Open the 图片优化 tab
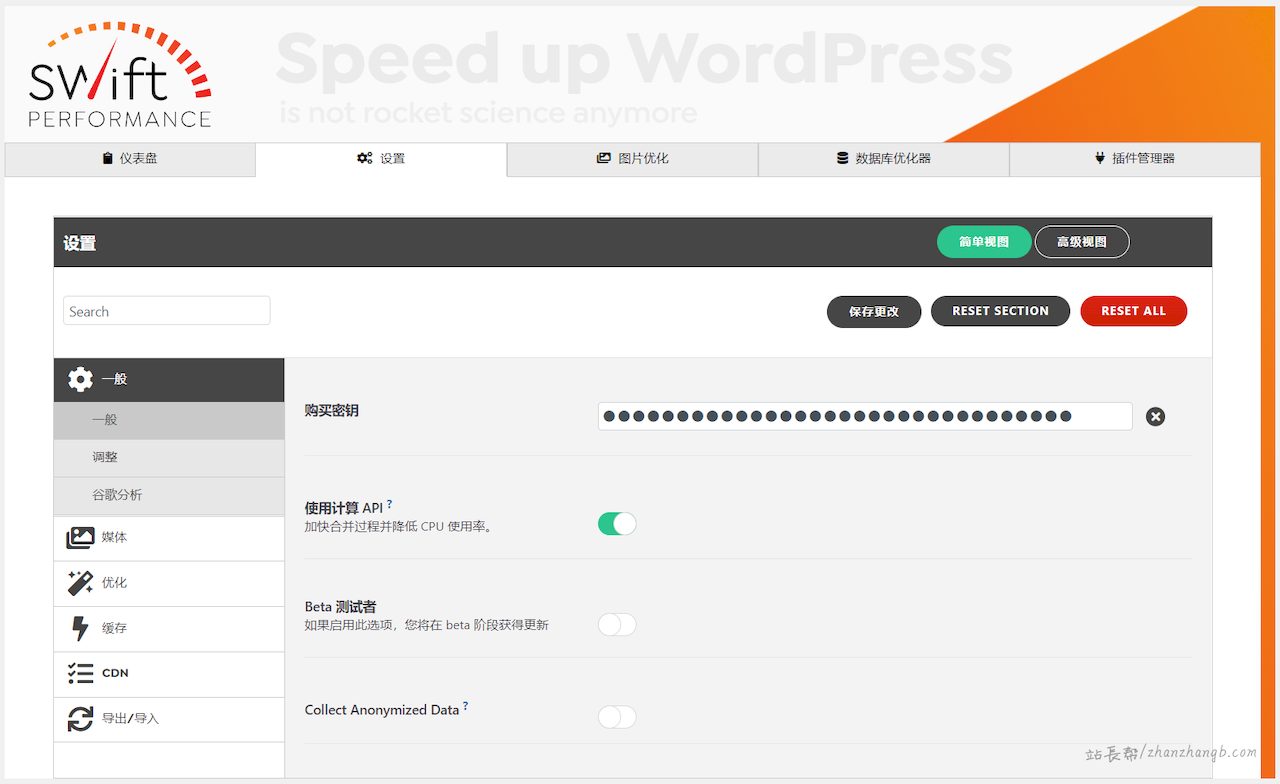Screen dimensions: 1280x784 click(632, 159)
